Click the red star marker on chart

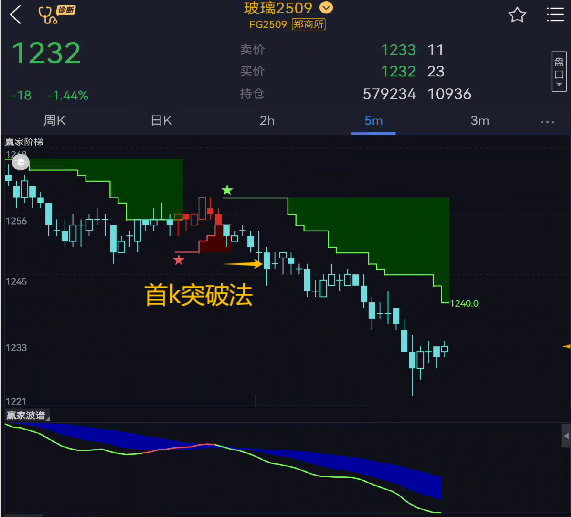pos(178,260)
